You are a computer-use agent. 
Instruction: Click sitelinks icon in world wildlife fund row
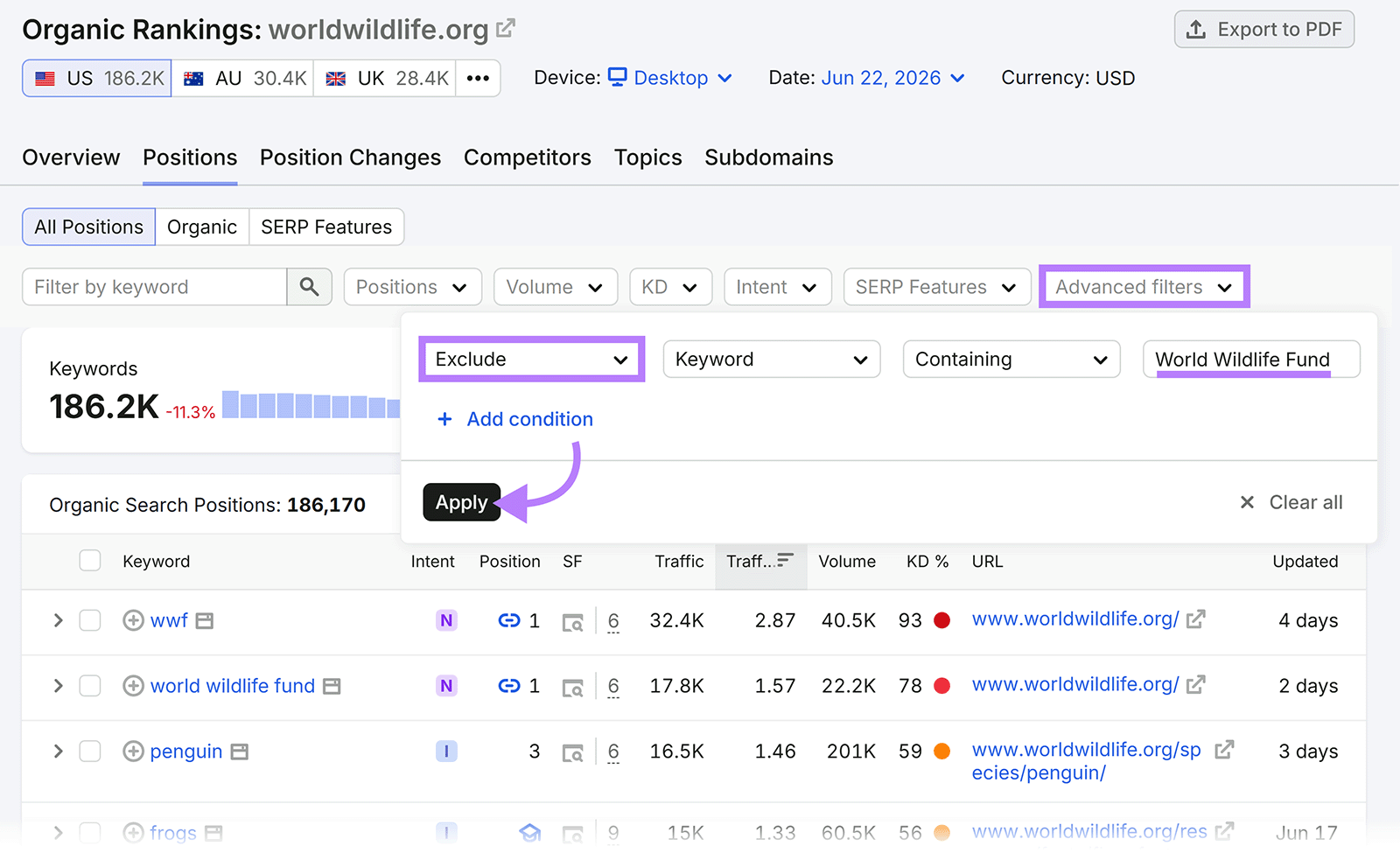click(x=509, y=686)
